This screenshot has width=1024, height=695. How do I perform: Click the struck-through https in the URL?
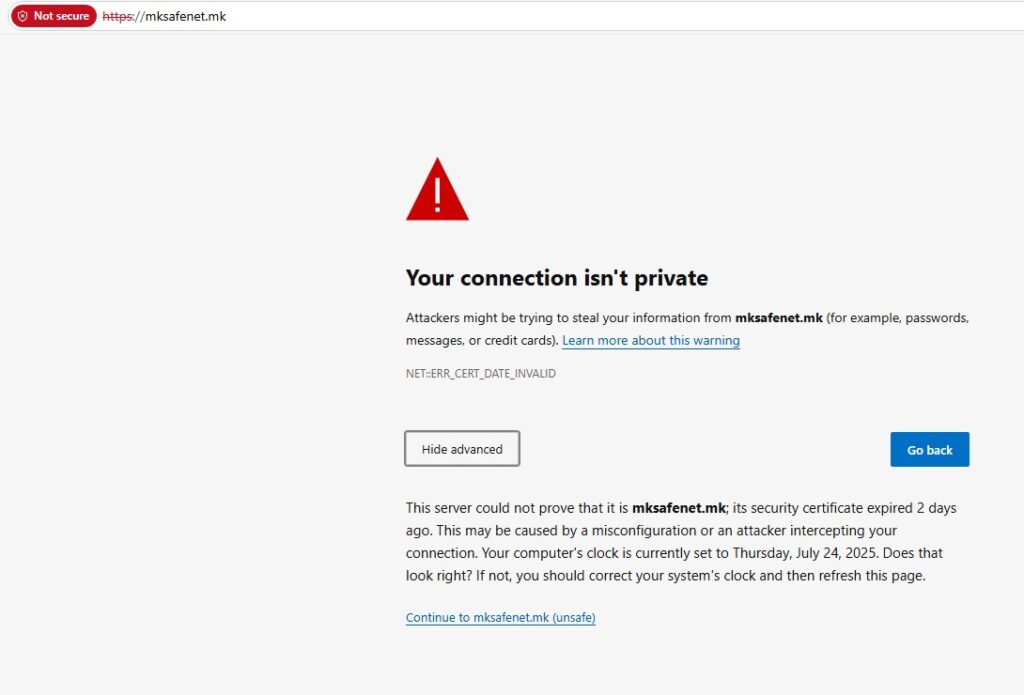tap(118, 16)
